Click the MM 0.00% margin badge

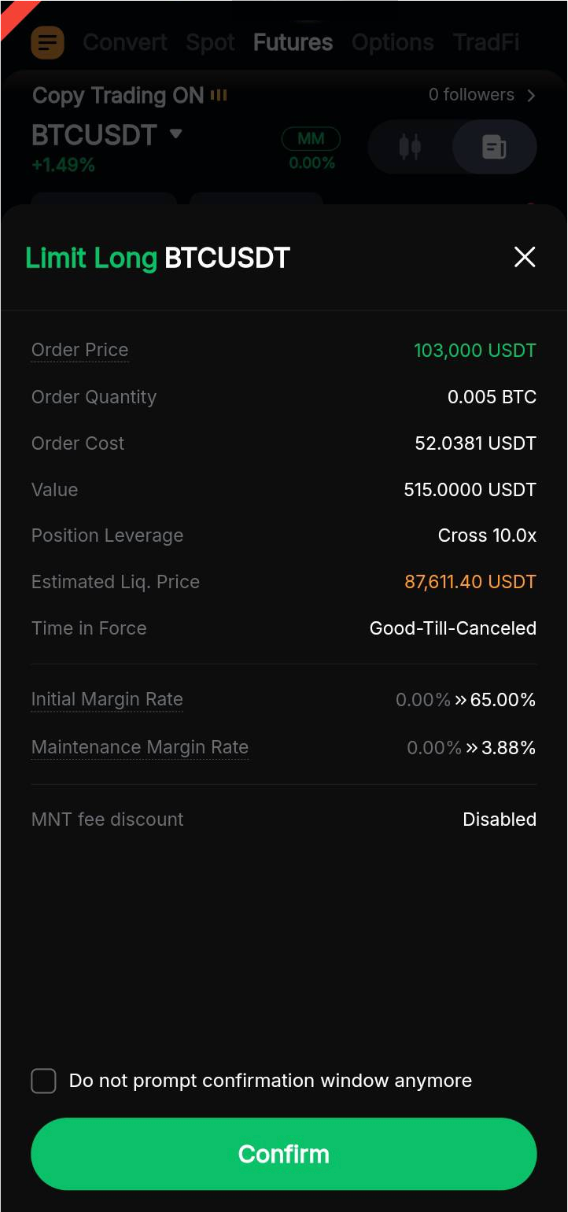coord(311,148)
